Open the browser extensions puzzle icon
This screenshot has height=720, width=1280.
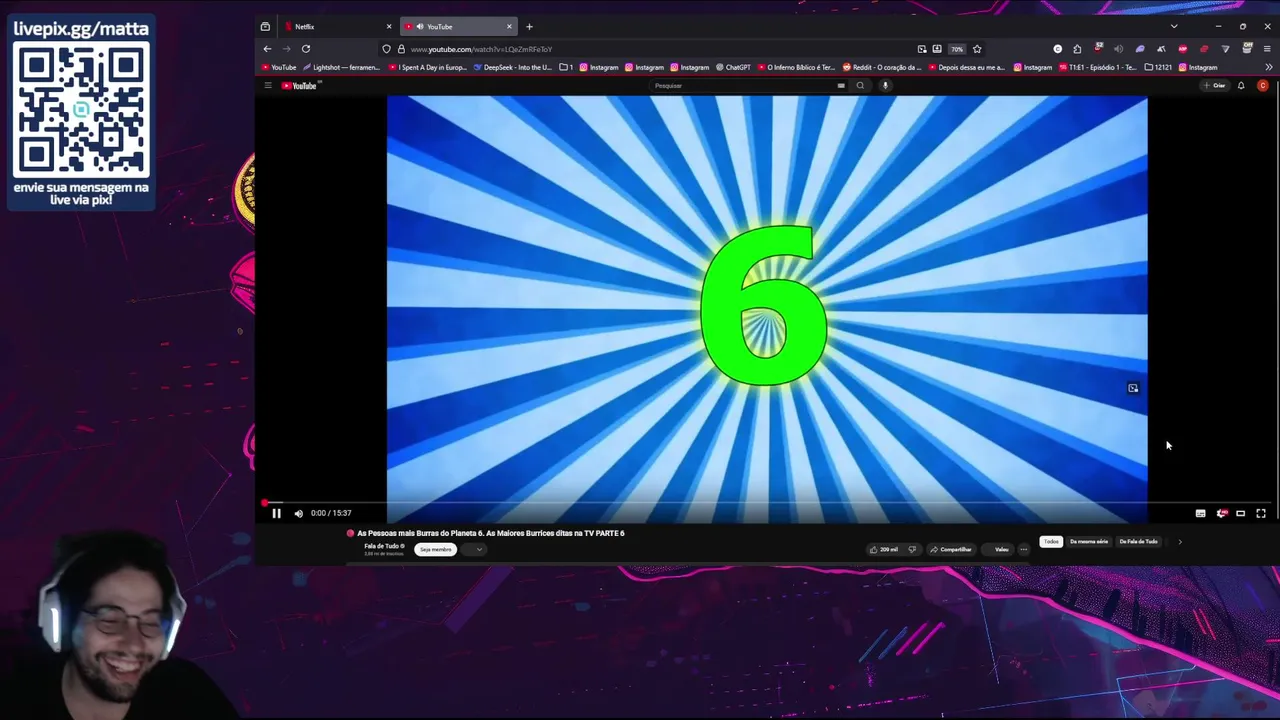(x=1077, y=49)
